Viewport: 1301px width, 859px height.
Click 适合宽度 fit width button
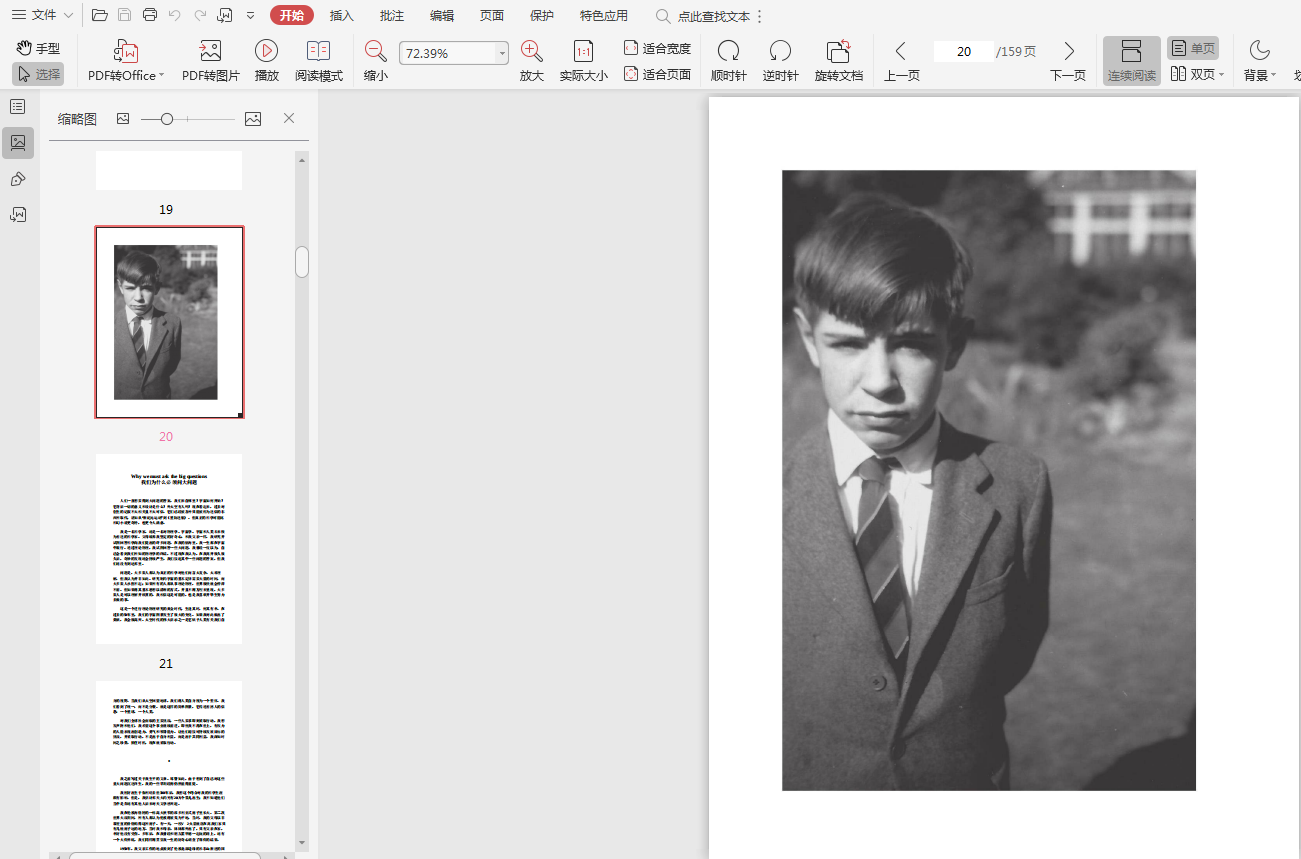click(657, 48)
